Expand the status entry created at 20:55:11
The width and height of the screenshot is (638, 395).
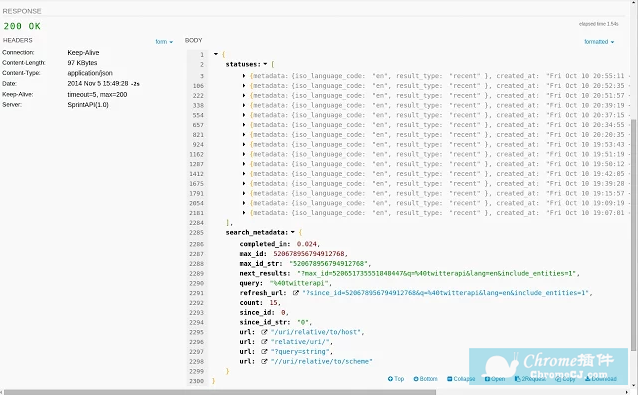click(x=244, y=76)
